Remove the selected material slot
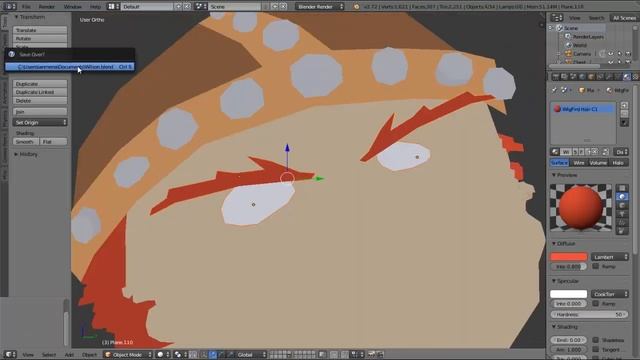The width and height of the screenshot is (640, 360). click(624, 114)
